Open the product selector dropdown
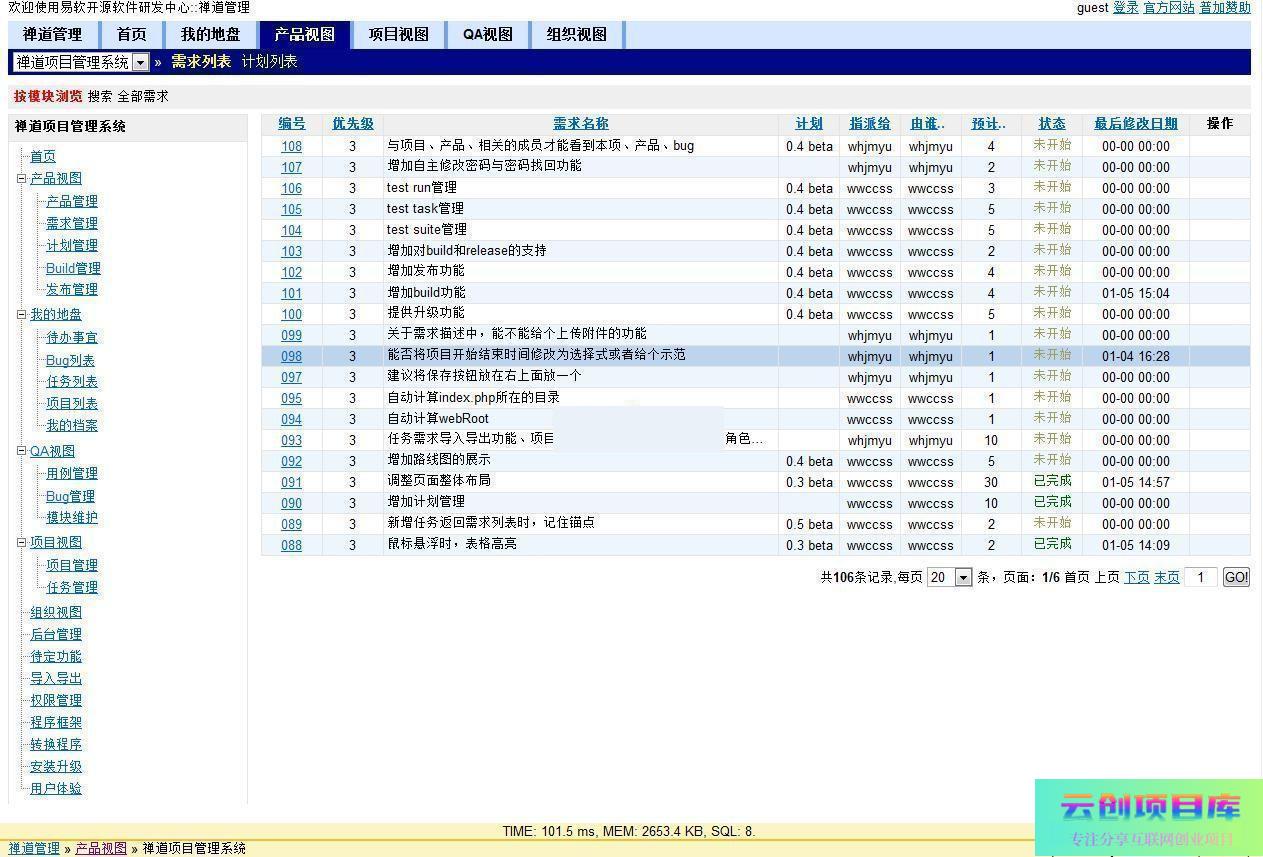 click(x=140, y=62)
